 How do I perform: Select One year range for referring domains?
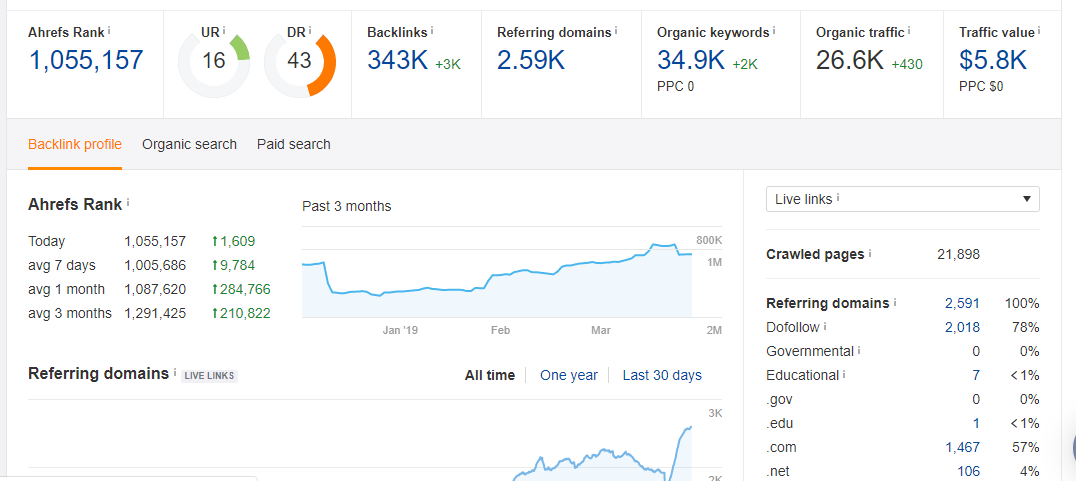[569, 375]
